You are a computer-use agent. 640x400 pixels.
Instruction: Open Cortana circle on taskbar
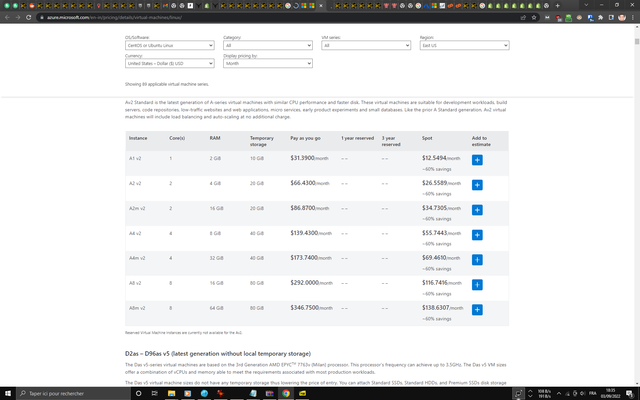pos(138,393)
